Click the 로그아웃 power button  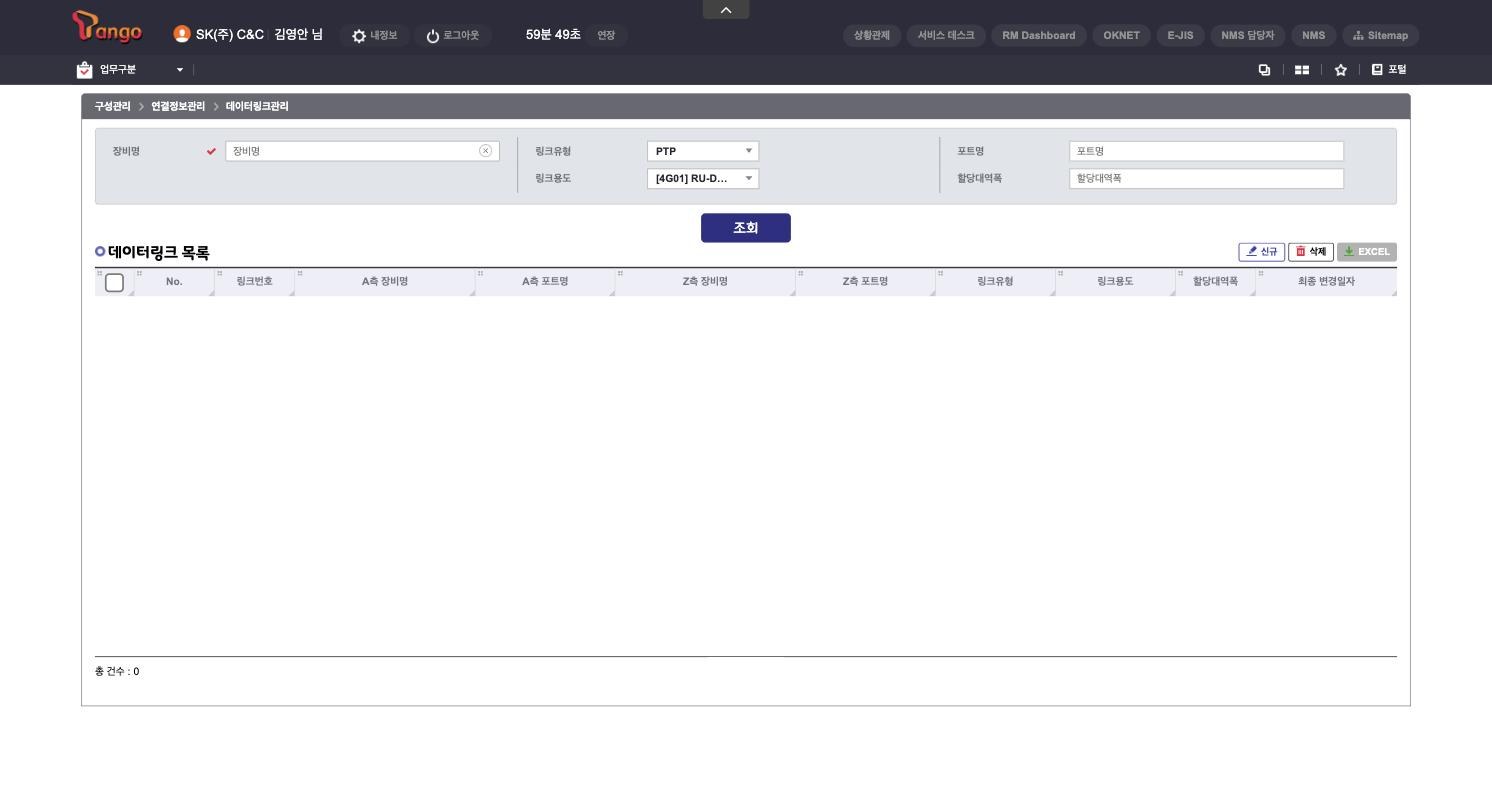[453, 35]
